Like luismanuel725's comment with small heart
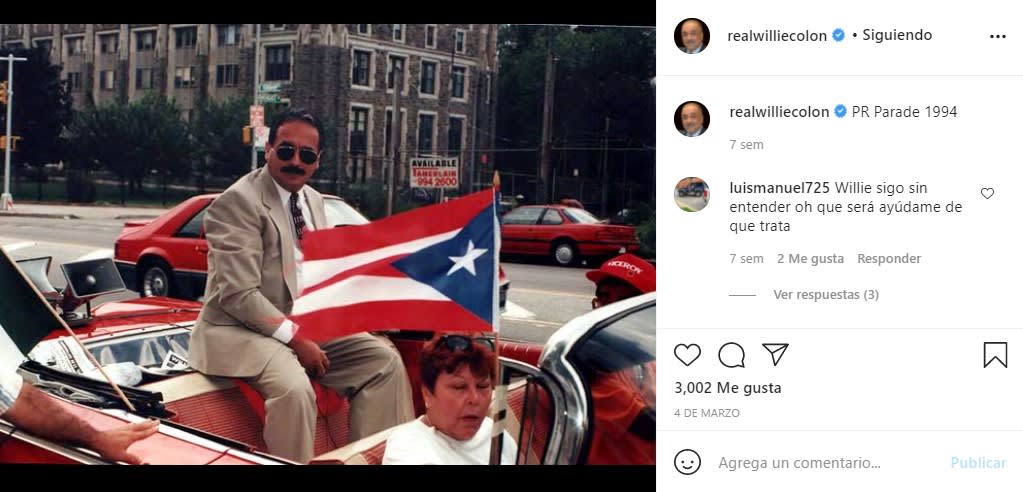1023x492 pixels. (x=987, y=193)
